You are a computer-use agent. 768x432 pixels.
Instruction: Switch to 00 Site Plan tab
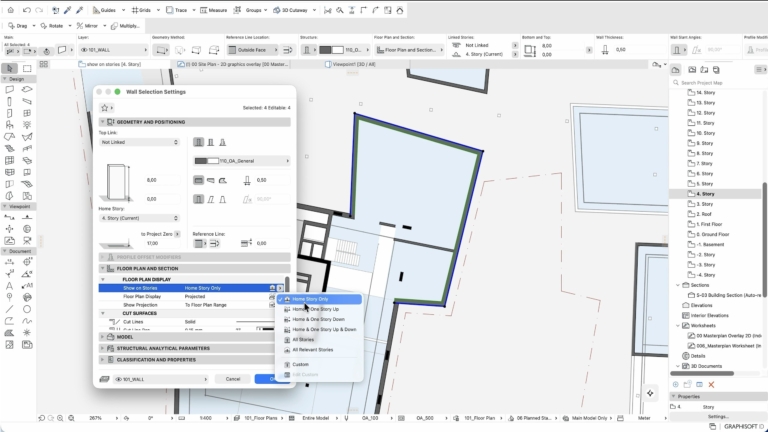coord(233,64)
